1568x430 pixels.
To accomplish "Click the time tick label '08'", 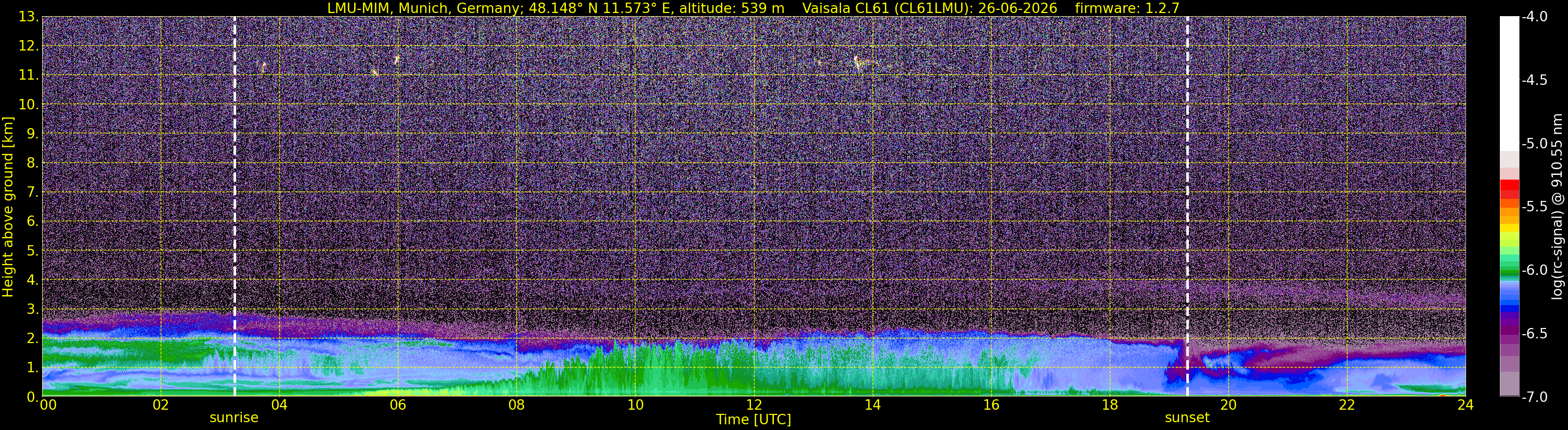I will pos(516,405).
